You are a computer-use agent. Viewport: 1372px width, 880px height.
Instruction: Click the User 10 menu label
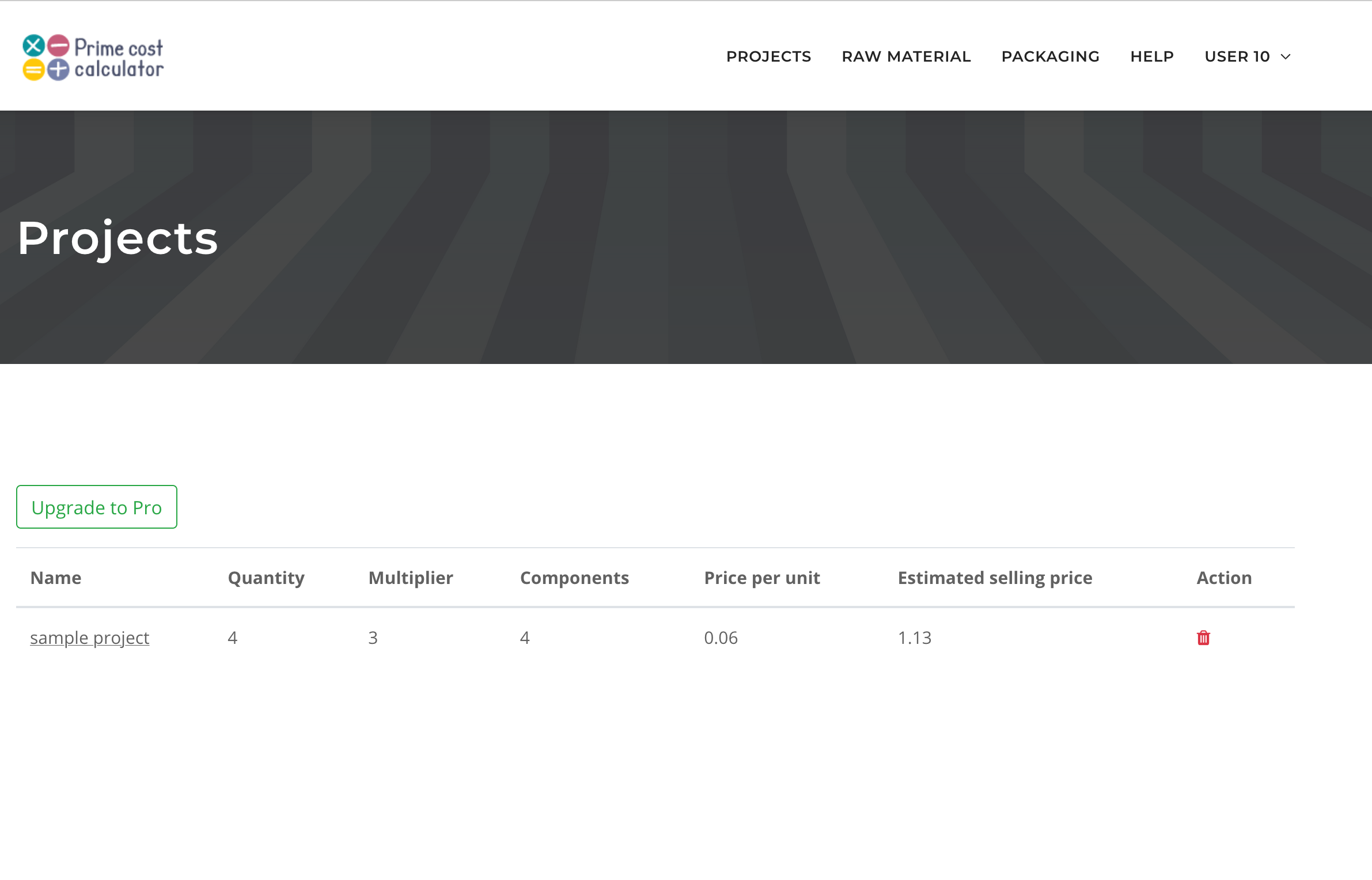point(1237,56)
